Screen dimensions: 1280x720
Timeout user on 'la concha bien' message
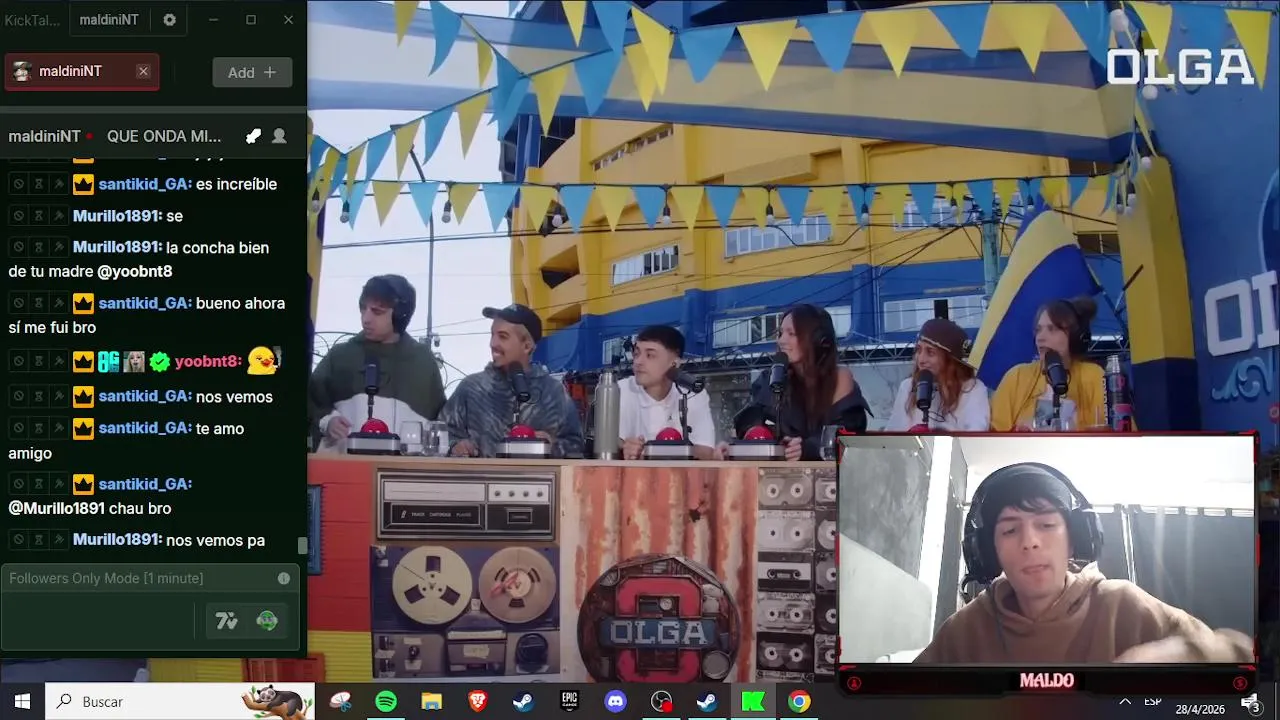pyautogui.click(x=38, y=247)
